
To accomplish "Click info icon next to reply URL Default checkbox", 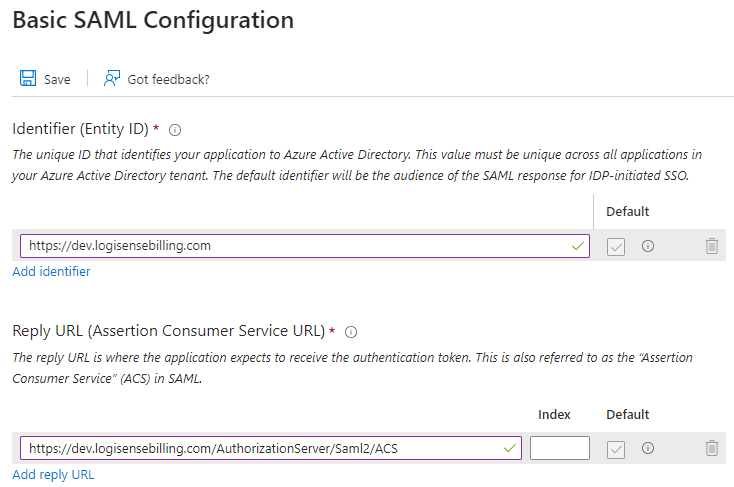I will 648,448.
